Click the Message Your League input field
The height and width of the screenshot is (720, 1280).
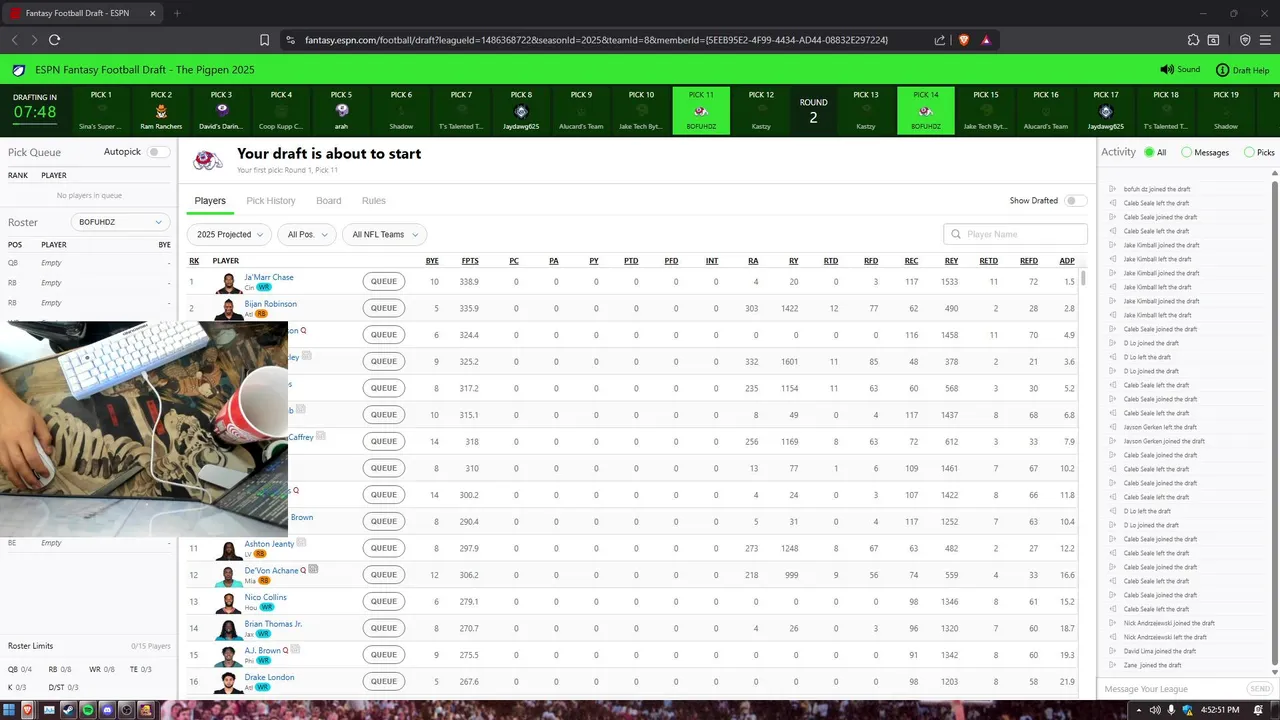(x=1173, y=689)
